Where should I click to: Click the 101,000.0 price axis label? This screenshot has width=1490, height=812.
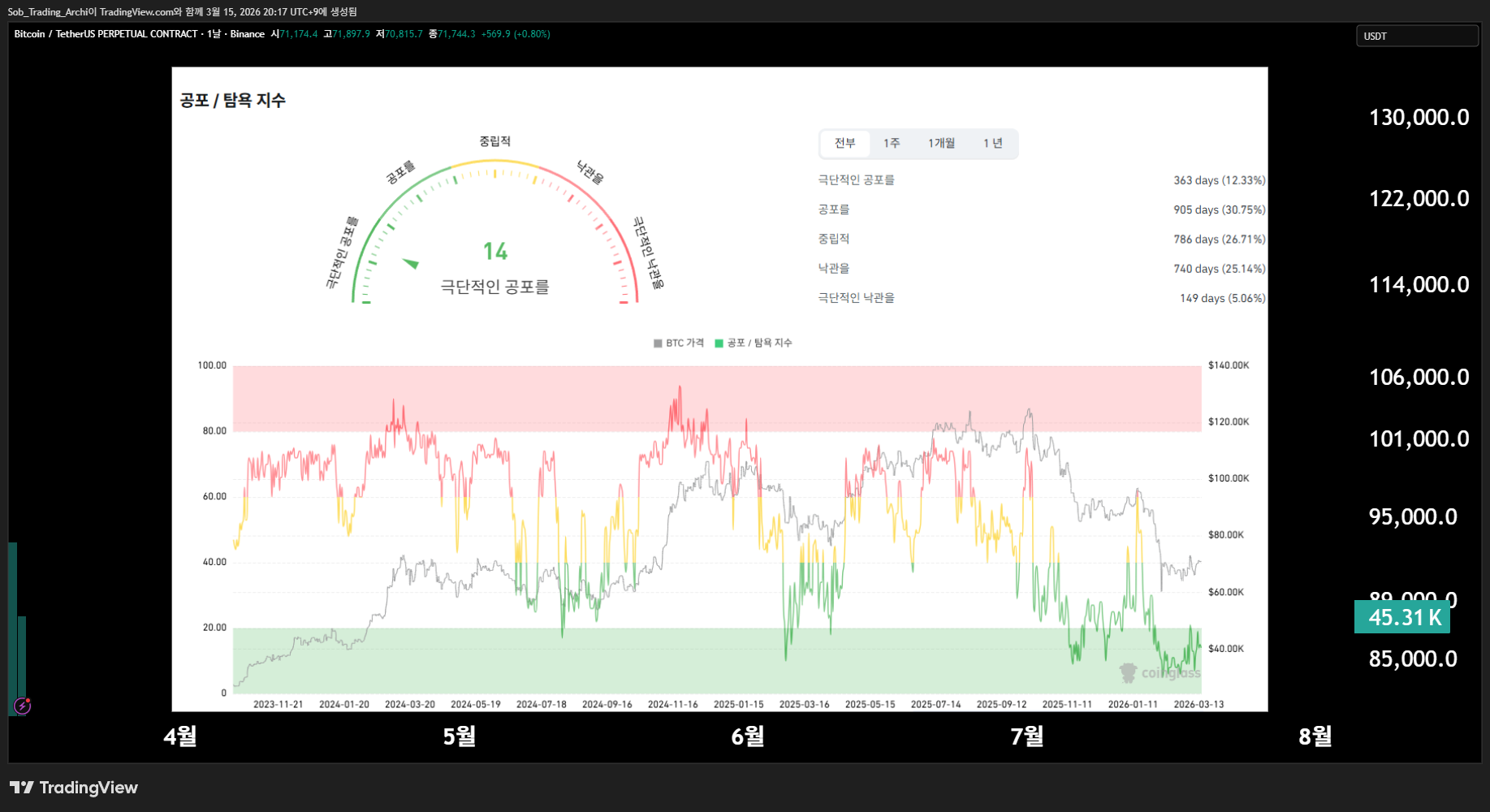coord(1419,439)
